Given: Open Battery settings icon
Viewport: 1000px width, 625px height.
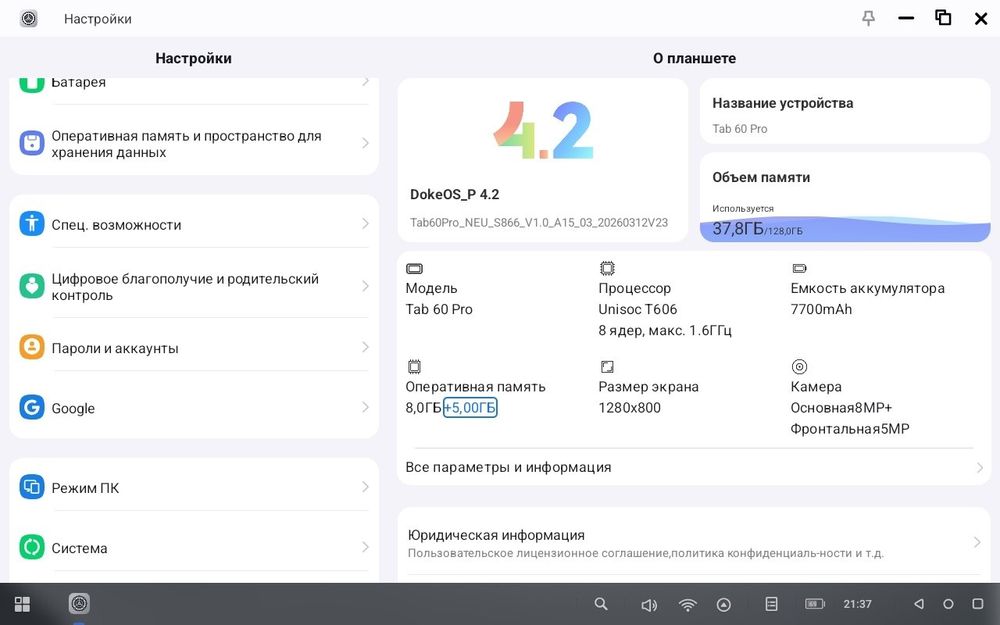Looking at the screenshot, I should (x=31, y=85).
